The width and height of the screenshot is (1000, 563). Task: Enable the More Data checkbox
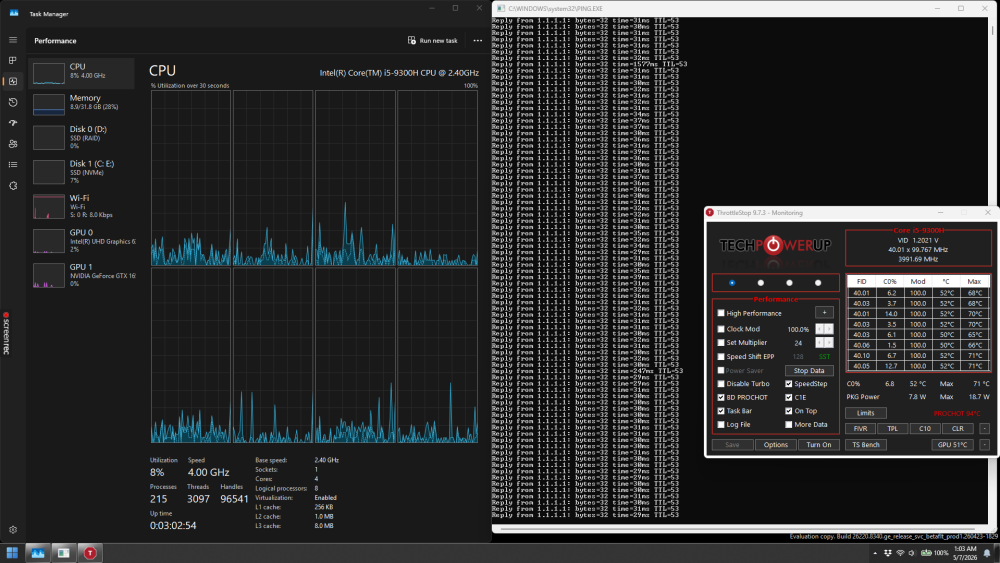[x=789, y=425]
